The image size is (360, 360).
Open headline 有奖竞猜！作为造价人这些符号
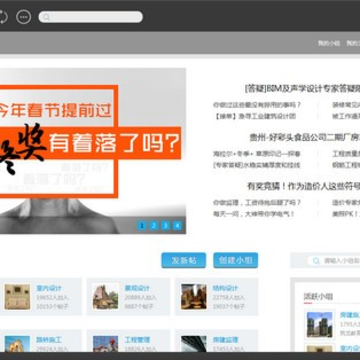(303, 186)
